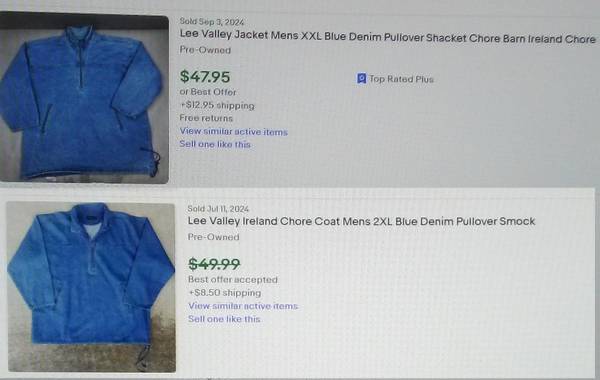Open the Lee Valley Ireland Chore Coat 2XL title
The height and width of the screenshot is (380, 600).
pyautogui.click(x=361, y=221)
